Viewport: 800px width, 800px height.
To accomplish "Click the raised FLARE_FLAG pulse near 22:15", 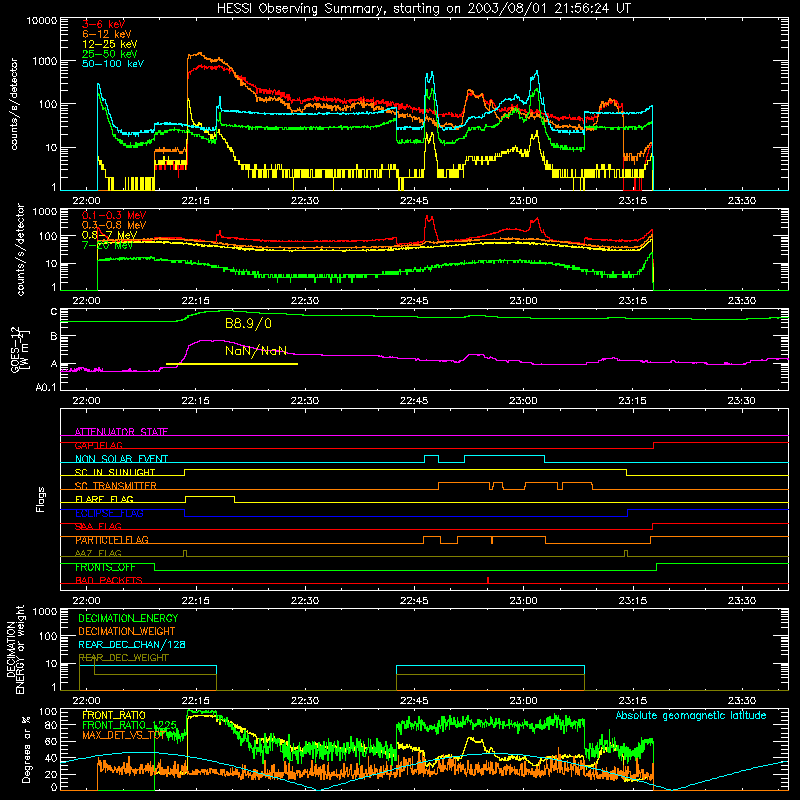I will click(x=210, y=497).
